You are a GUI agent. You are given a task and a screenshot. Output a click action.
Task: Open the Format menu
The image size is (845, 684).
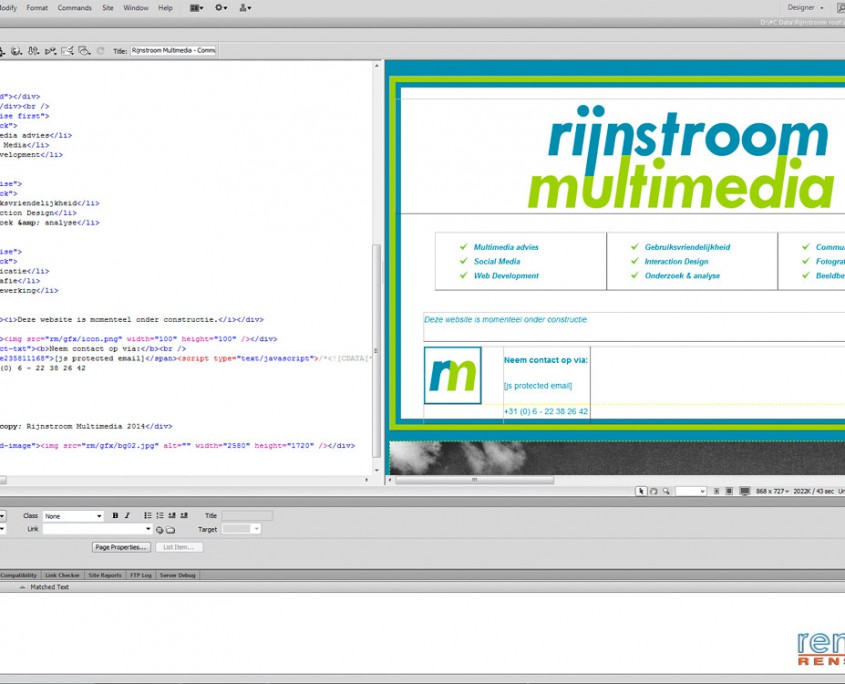click(x=37, y=8)
